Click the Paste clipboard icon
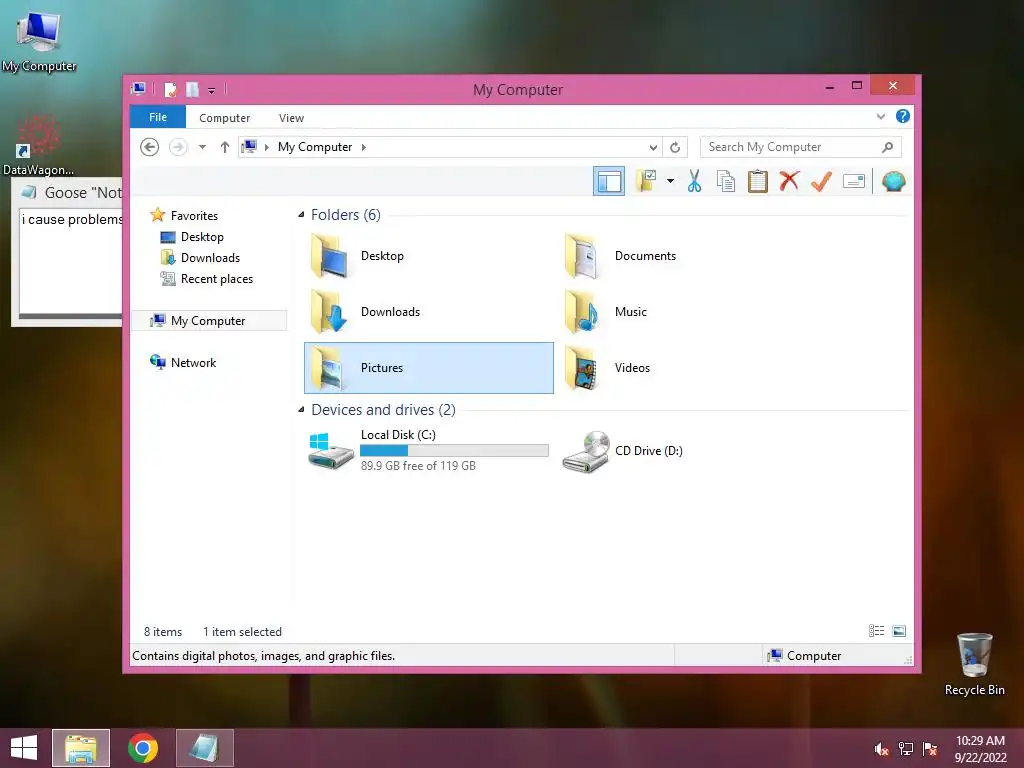 click(x=758, y=181)
